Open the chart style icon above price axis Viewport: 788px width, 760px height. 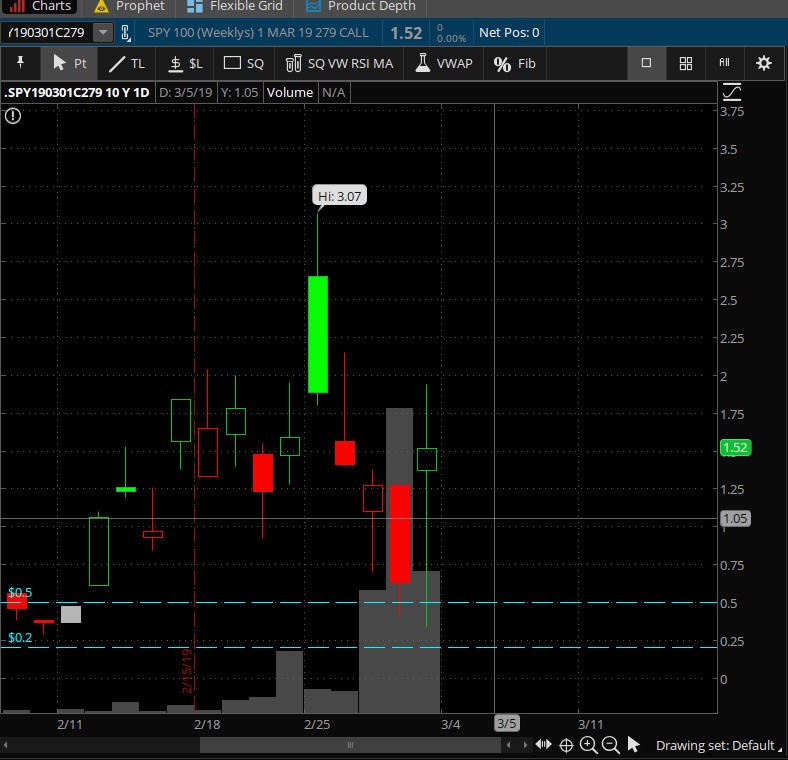pos(732,92)
